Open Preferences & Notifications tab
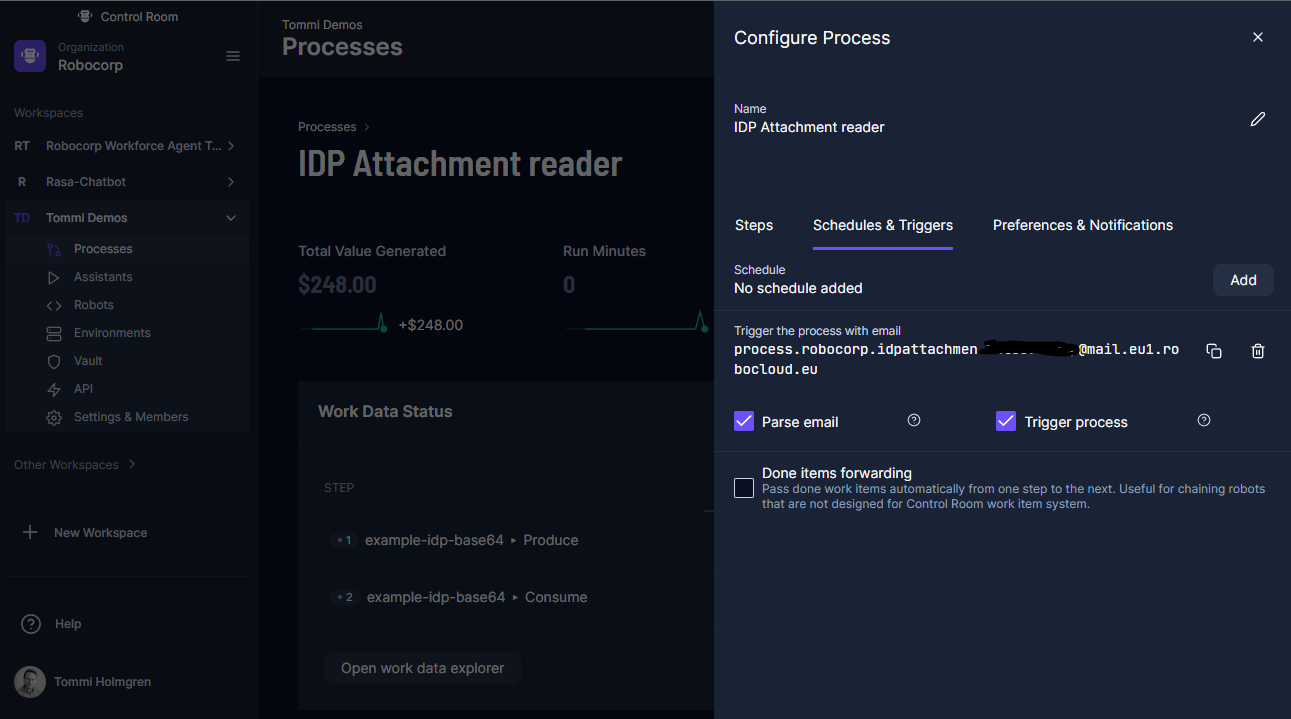The width and height of the screenshot is (1291, 719). pos(1083,225)
